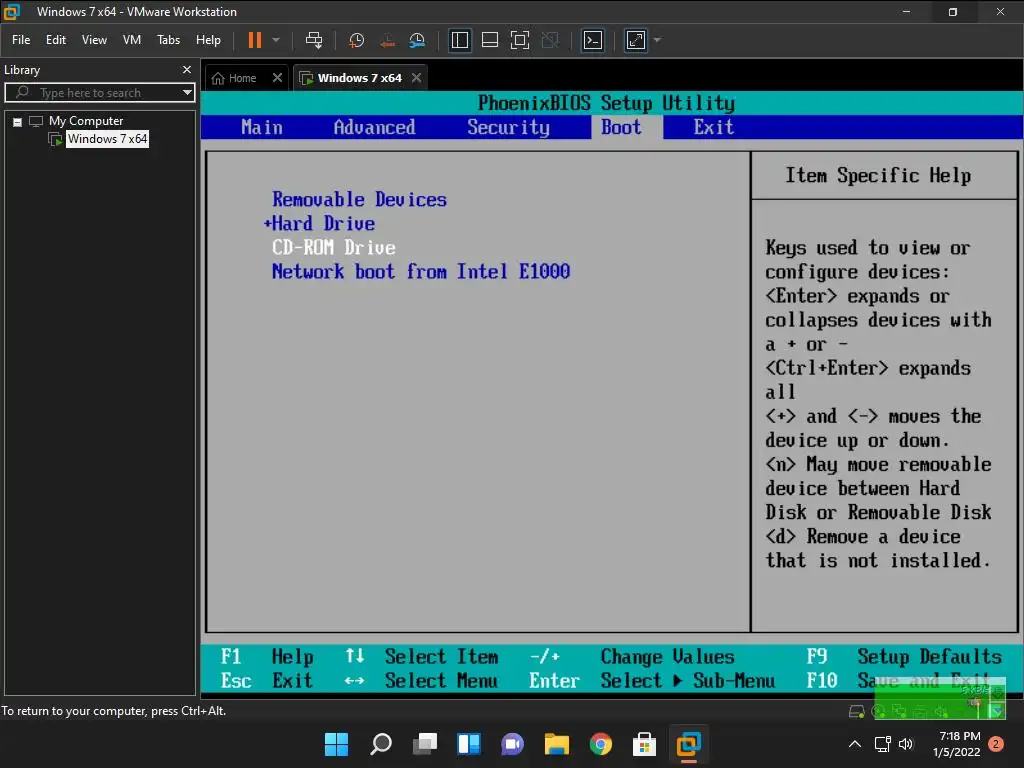Click VMware Workstation taskbar icon

[x=689, y=744]
